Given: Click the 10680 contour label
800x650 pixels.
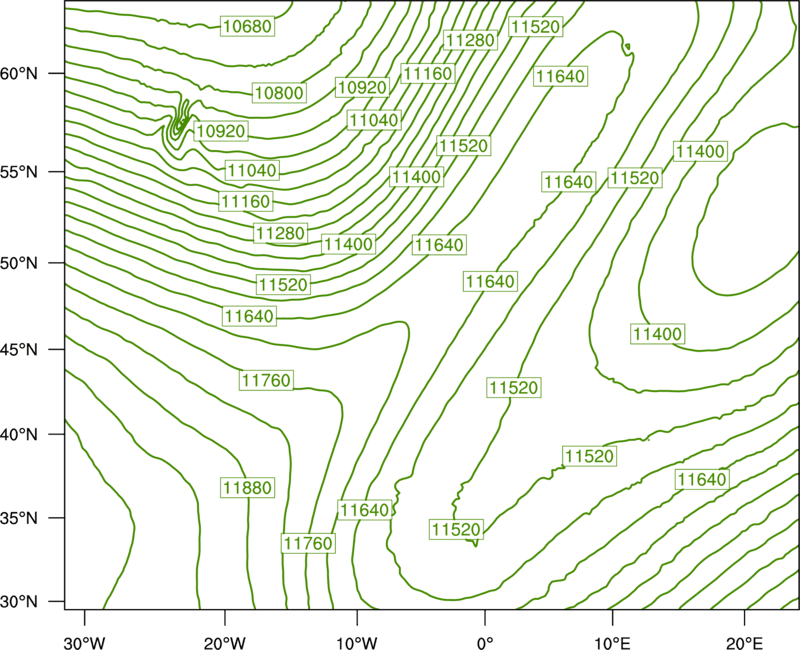Looking at the screenshot, I should (x=247, y=26).
